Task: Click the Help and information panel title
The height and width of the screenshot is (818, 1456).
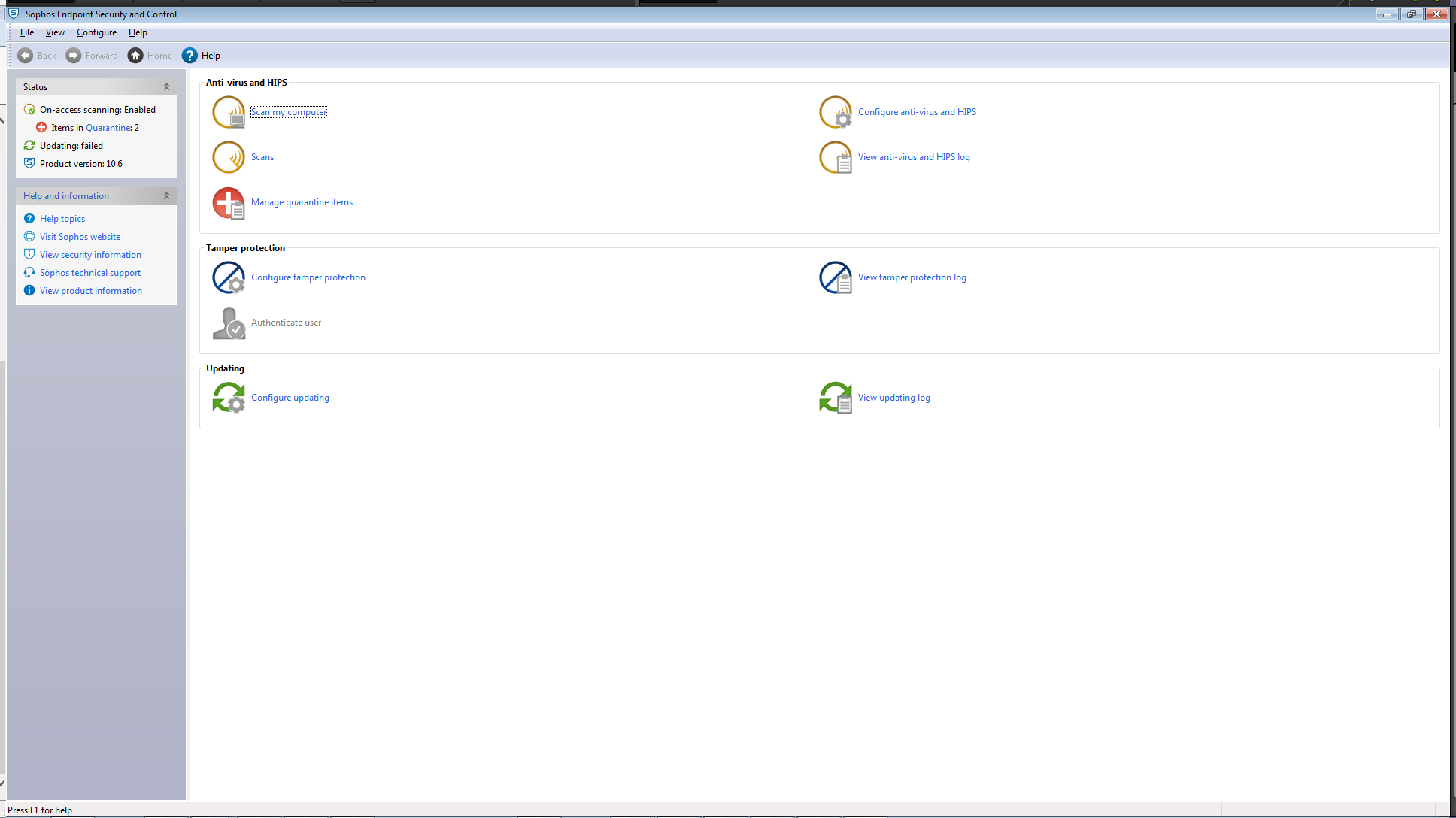Action: tap(66, 196)
